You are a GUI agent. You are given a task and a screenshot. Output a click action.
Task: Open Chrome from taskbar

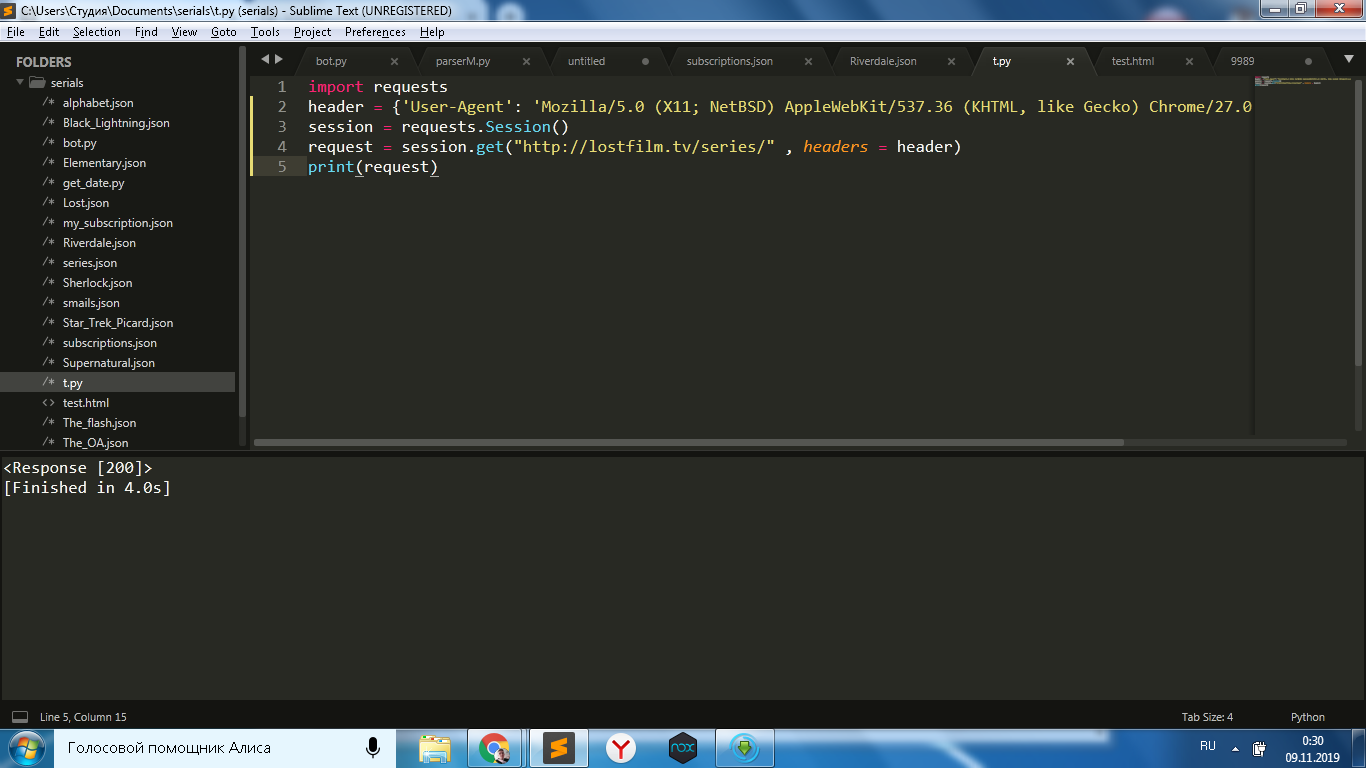tap(494, 748)
